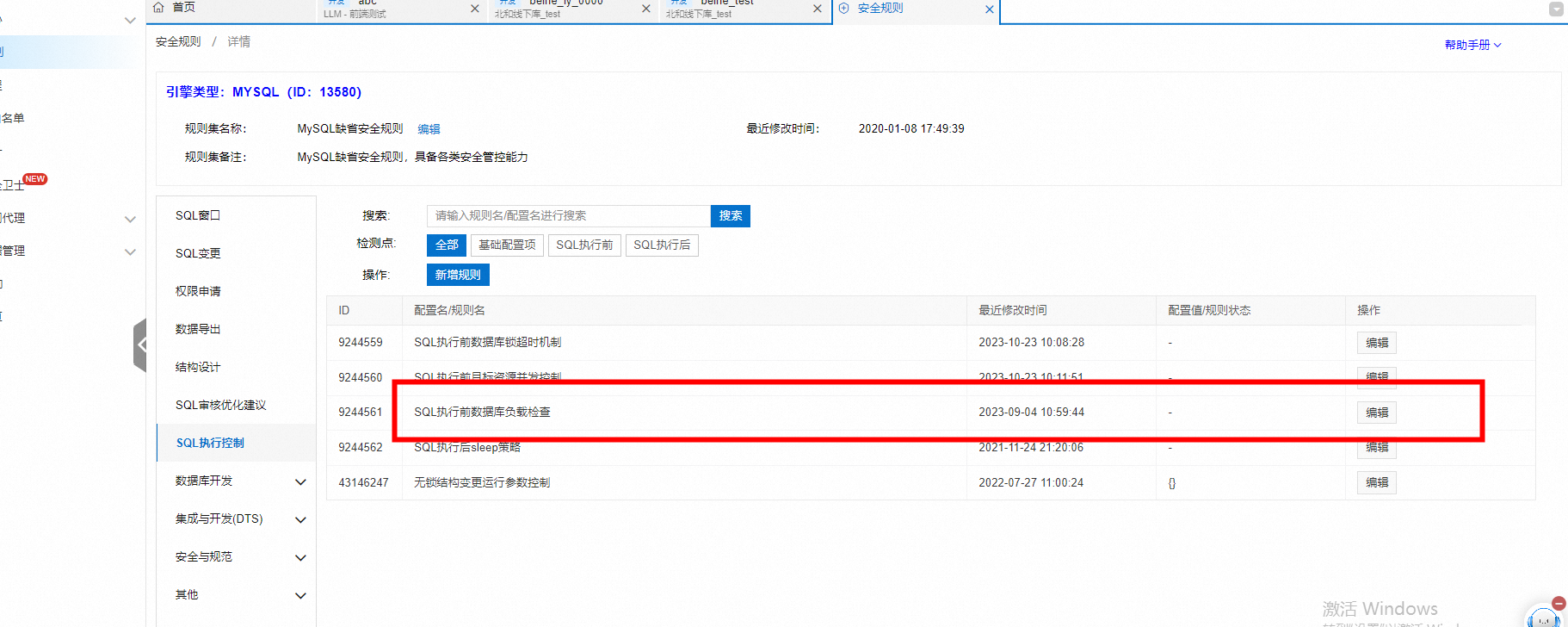Open the 结构设计 category

[236, 367]
